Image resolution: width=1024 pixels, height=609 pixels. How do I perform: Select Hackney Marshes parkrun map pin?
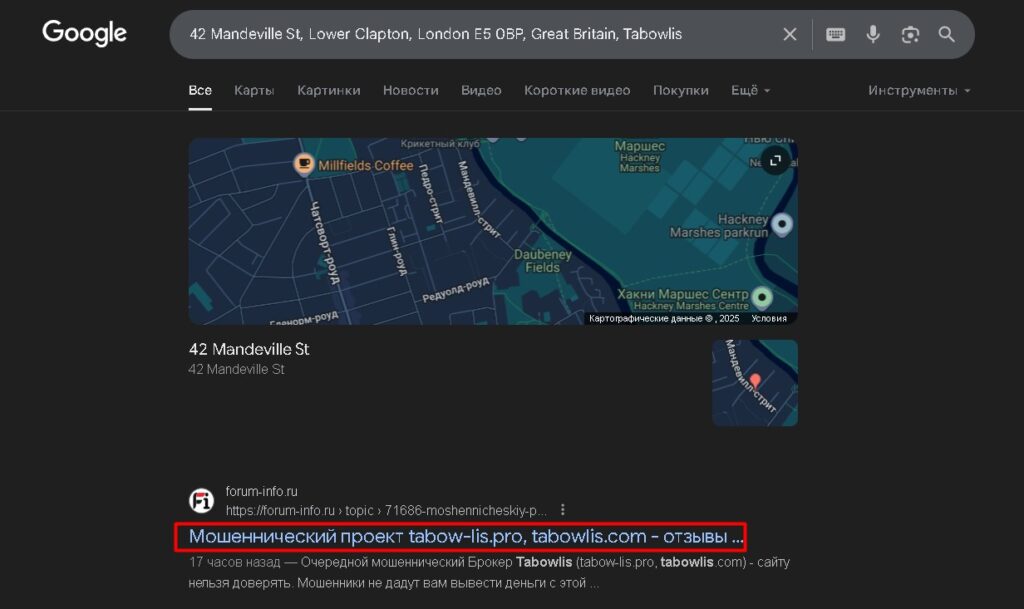pos(783,225)
